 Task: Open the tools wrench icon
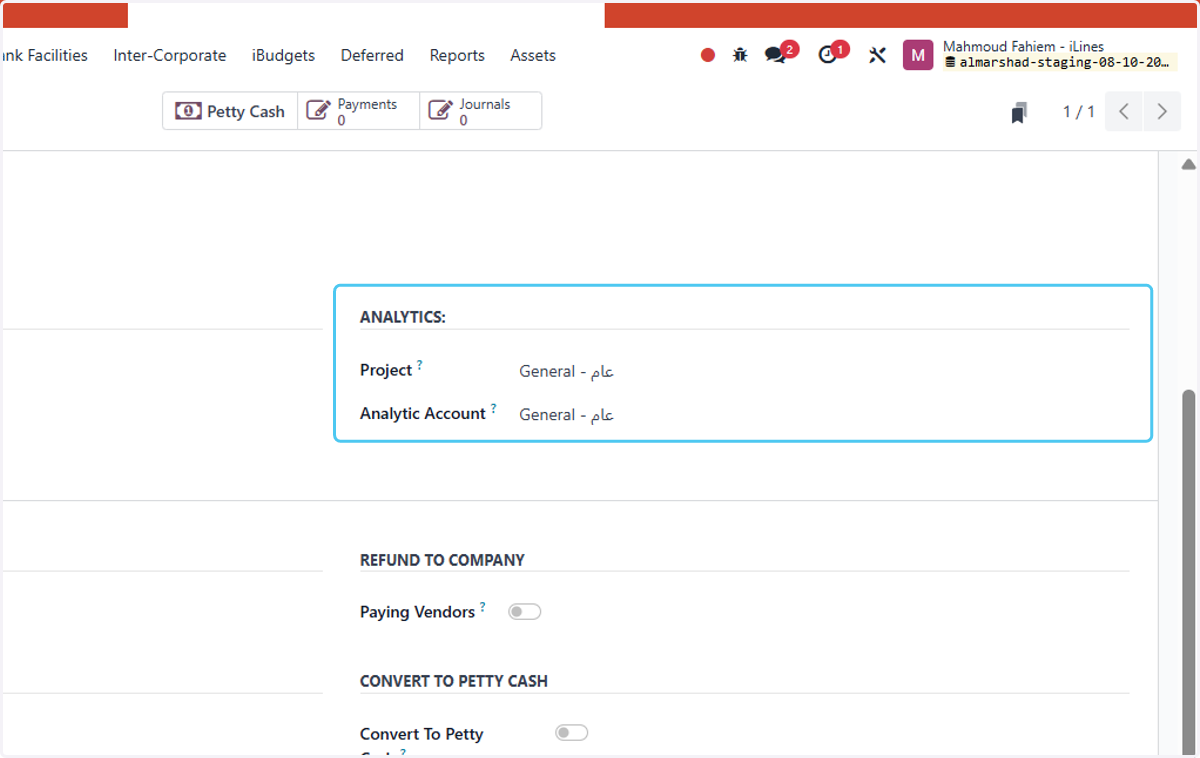tap(877, 55)
